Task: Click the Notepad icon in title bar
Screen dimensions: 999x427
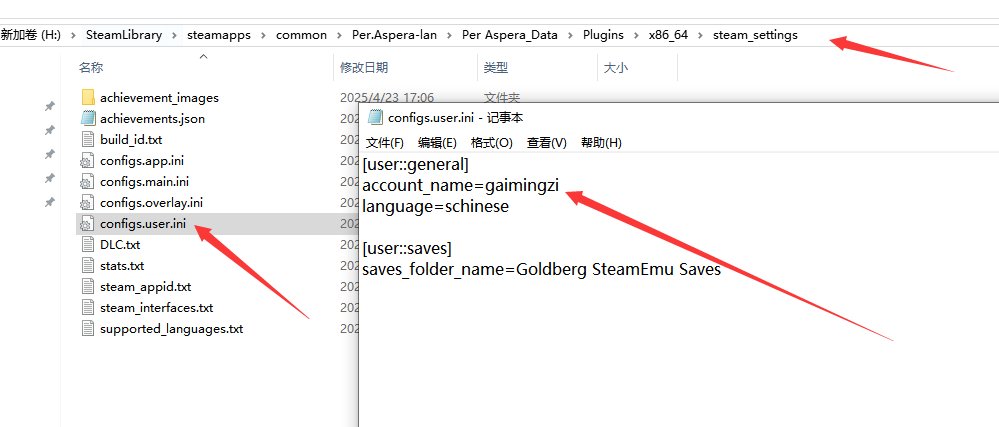Action: (376, 119)
